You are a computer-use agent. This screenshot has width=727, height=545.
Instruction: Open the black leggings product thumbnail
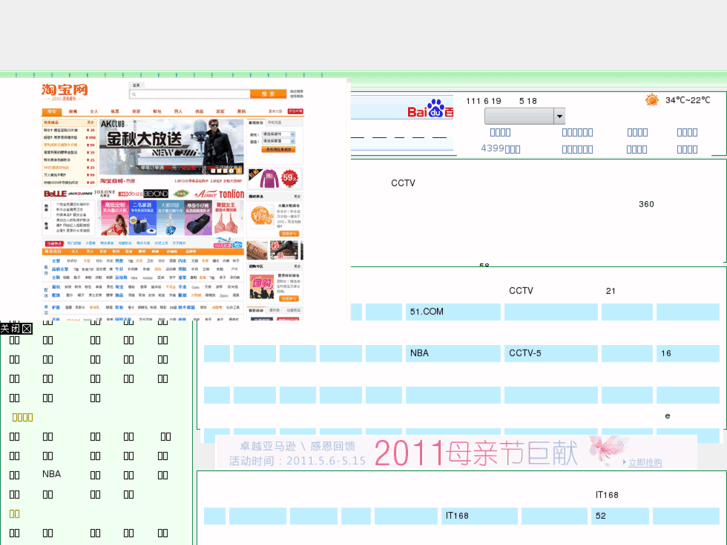284,250
